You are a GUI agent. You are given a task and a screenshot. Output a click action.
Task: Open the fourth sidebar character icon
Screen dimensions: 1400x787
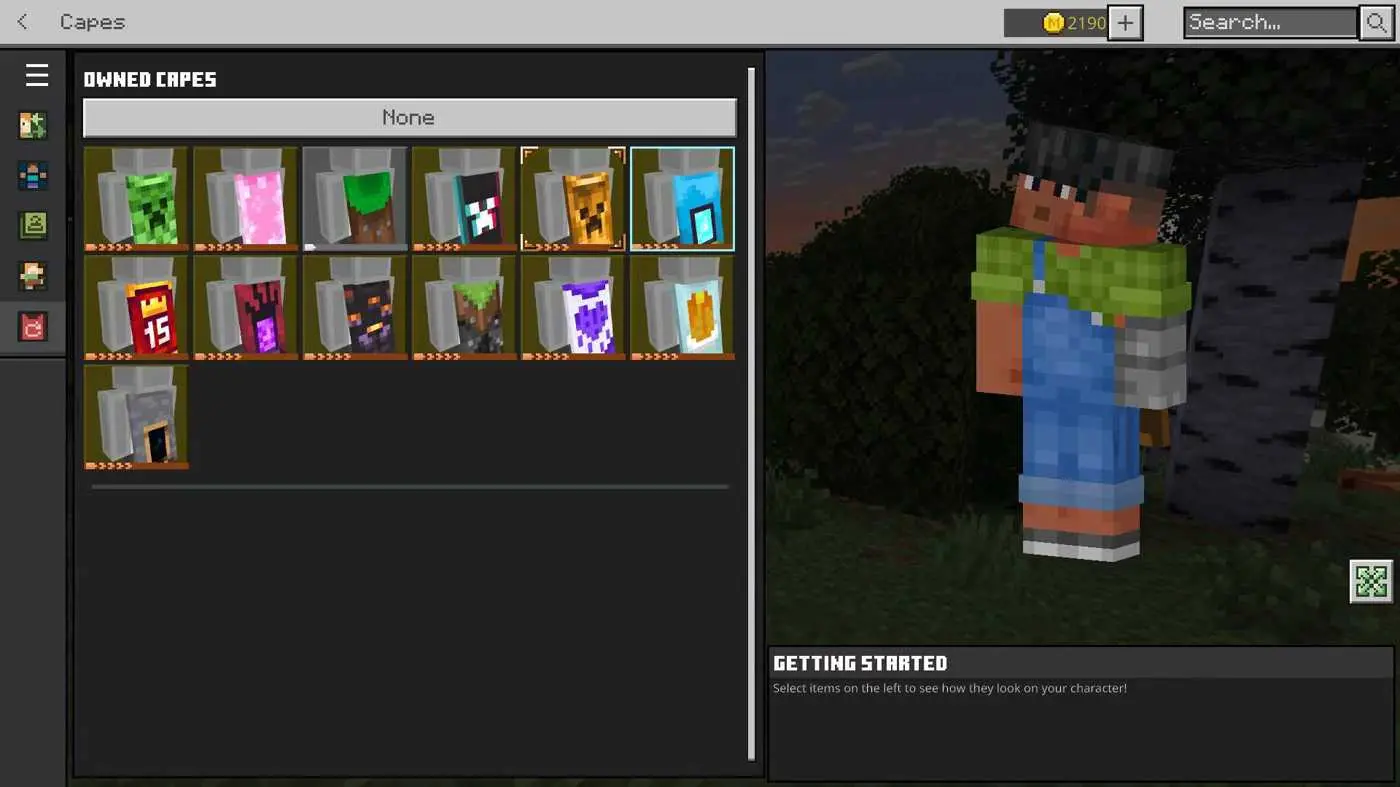tap(33, 276)
